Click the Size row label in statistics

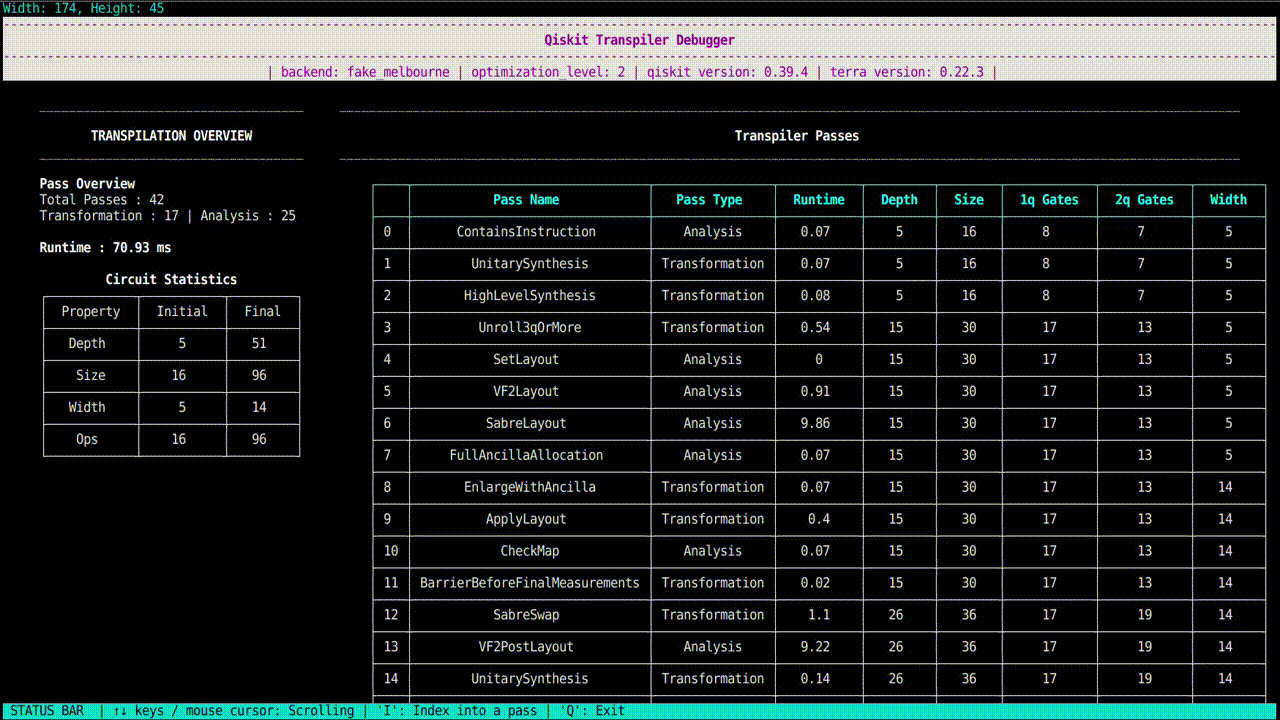91,376
